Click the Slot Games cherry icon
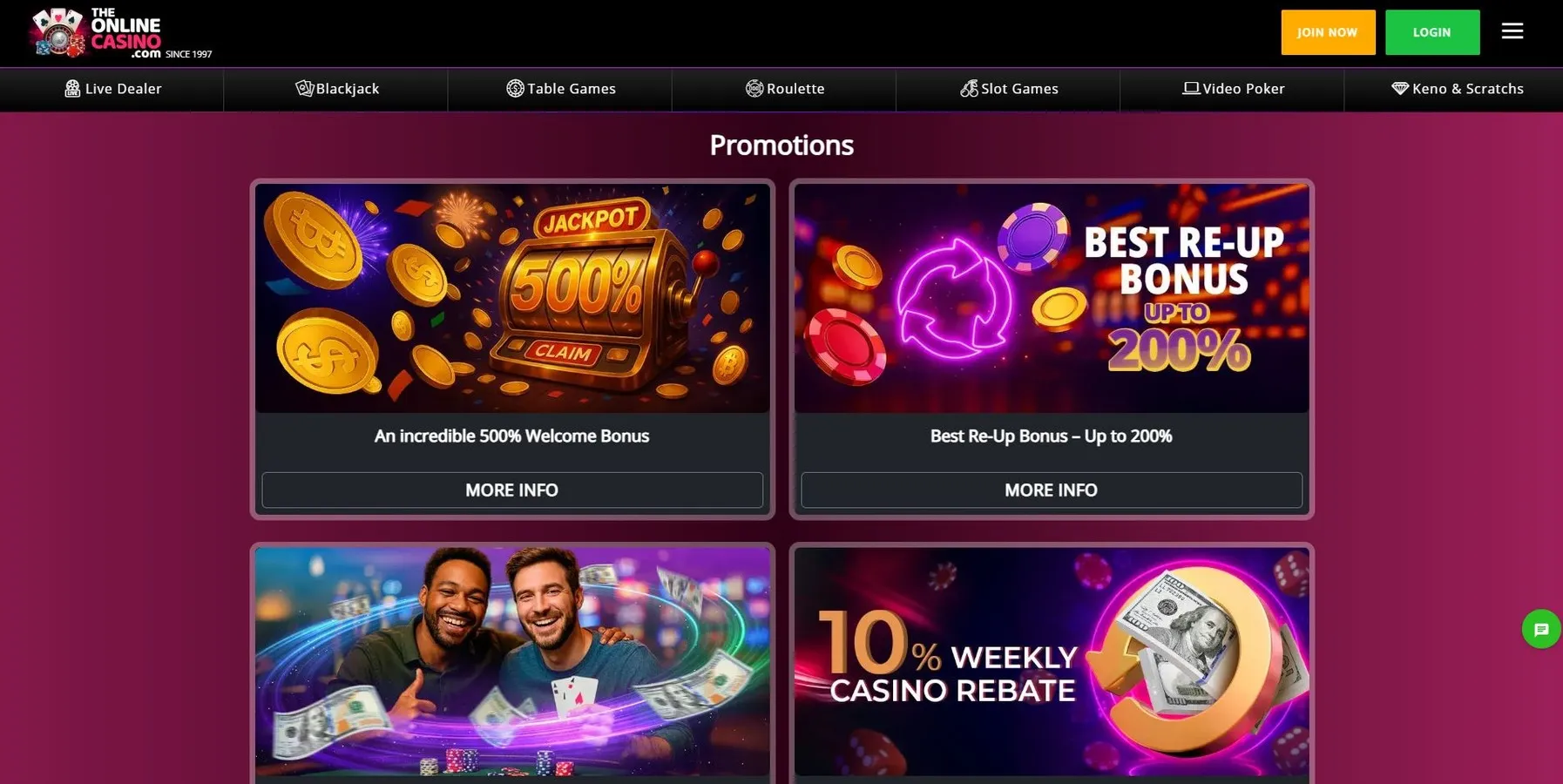This screenshot has width=1563, height=784. coord(969,89)
